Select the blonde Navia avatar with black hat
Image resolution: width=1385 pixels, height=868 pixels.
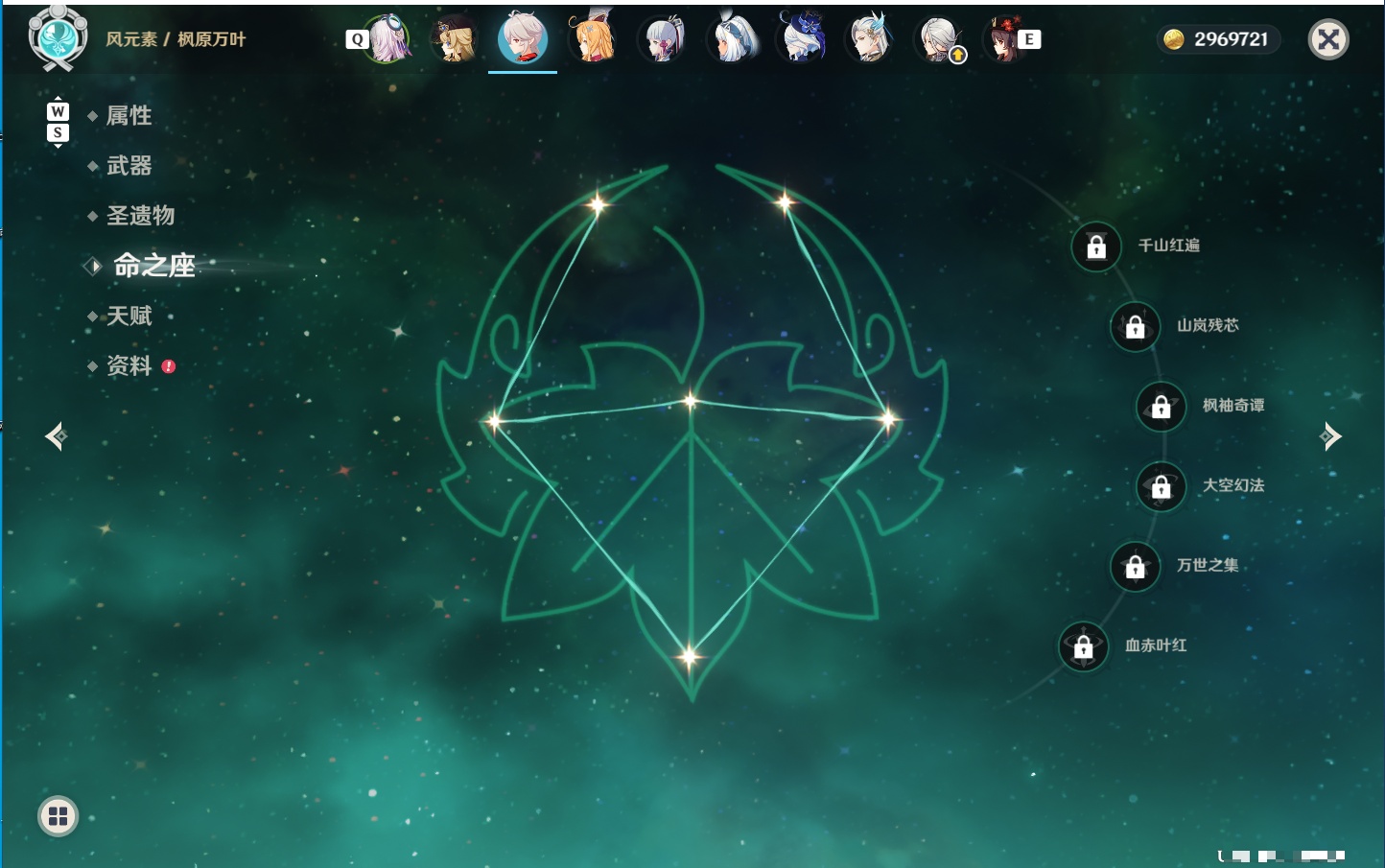pos(455,39)
